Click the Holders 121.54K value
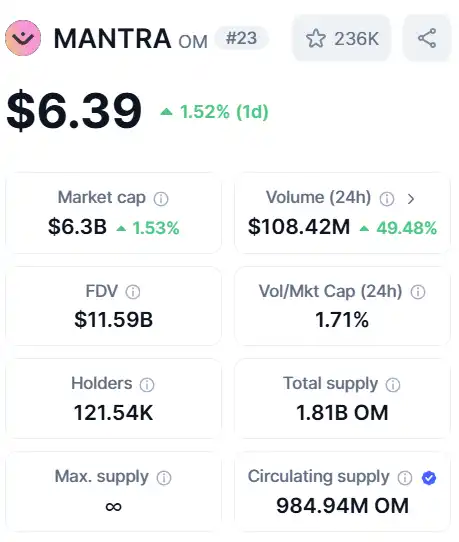The height and width of the screenshot is (542, 459). tap(113, 413)
